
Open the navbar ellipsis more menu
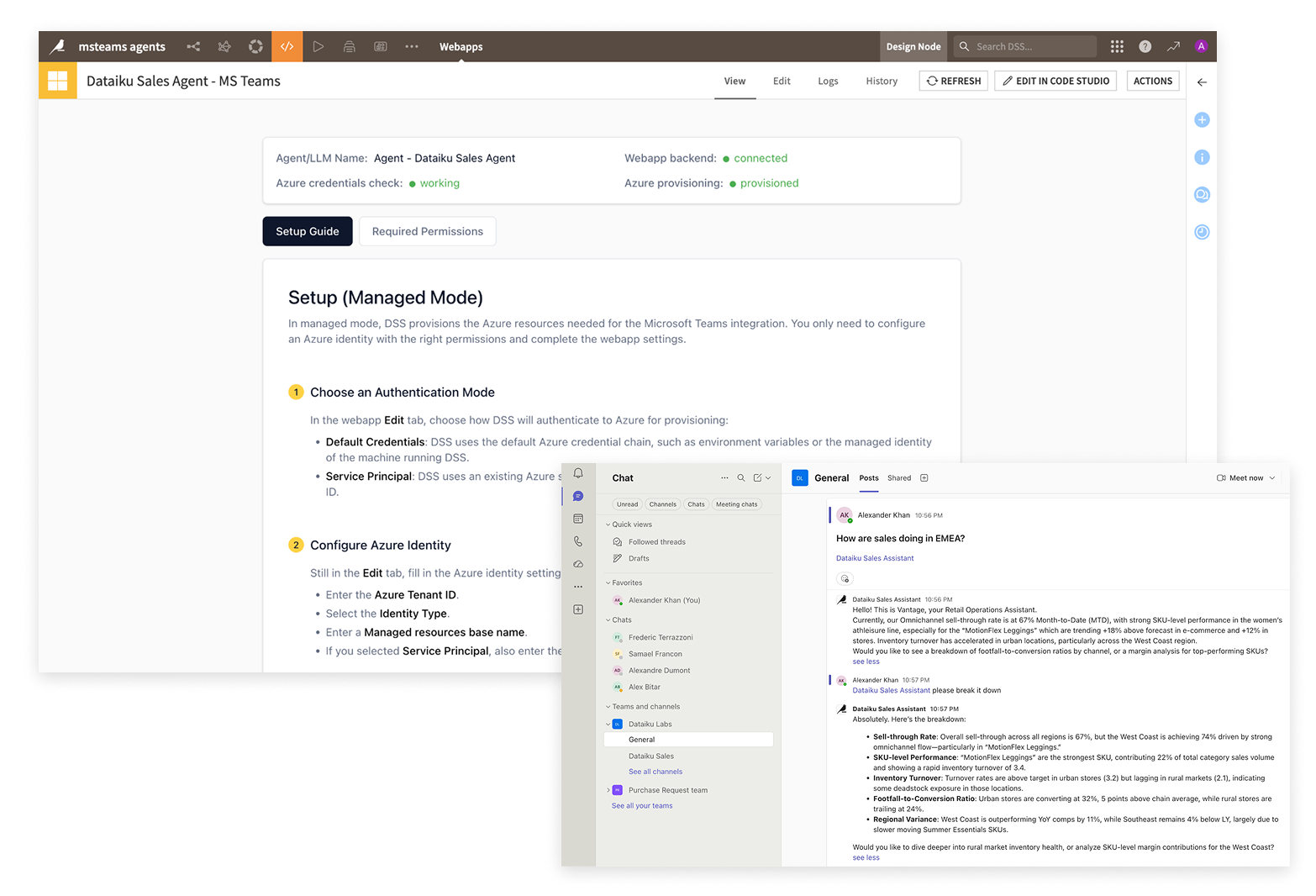[412, 46]
